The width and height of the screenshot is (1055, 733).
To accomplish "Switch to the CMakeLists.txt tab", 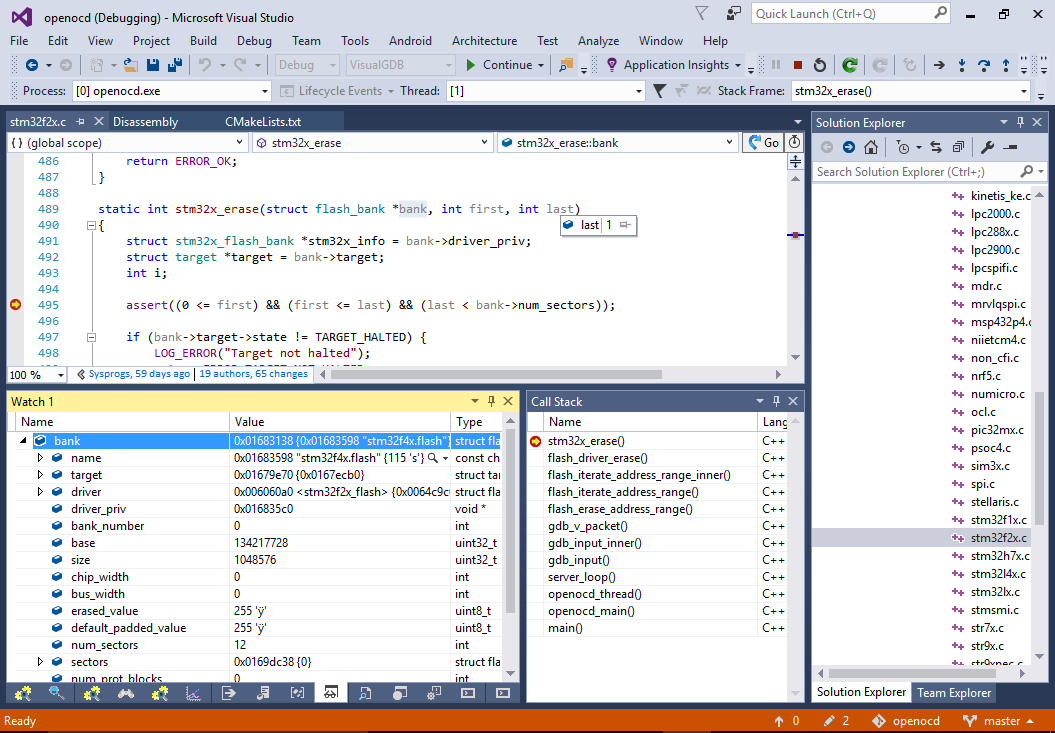I will [x=263, y=122].
